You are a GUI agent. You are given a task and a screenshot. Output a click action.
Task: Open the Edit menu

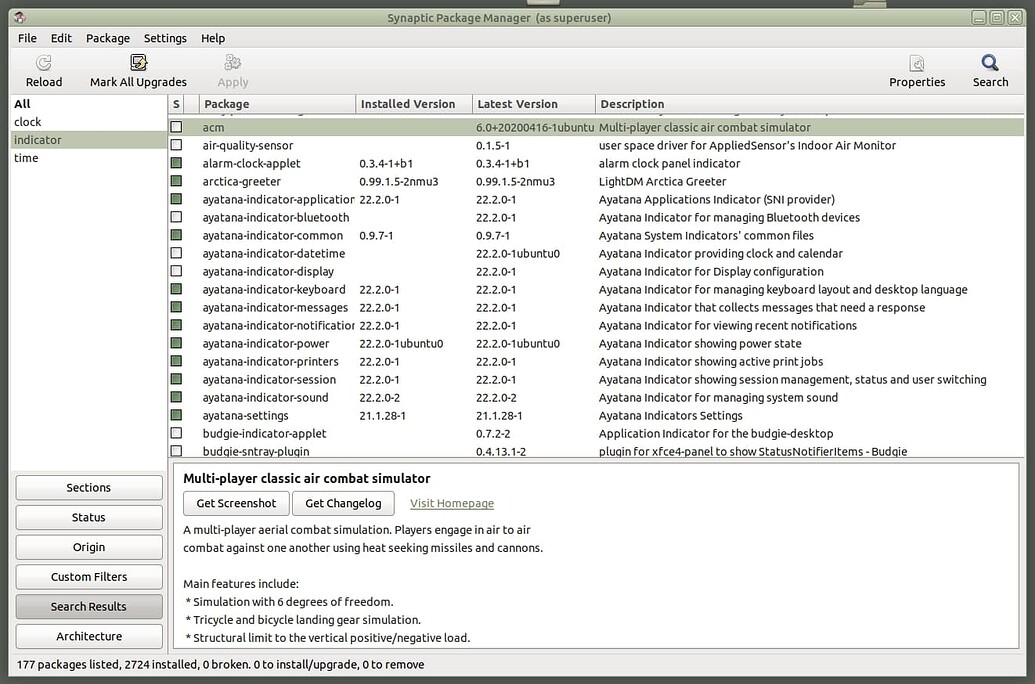click(60, 38)
